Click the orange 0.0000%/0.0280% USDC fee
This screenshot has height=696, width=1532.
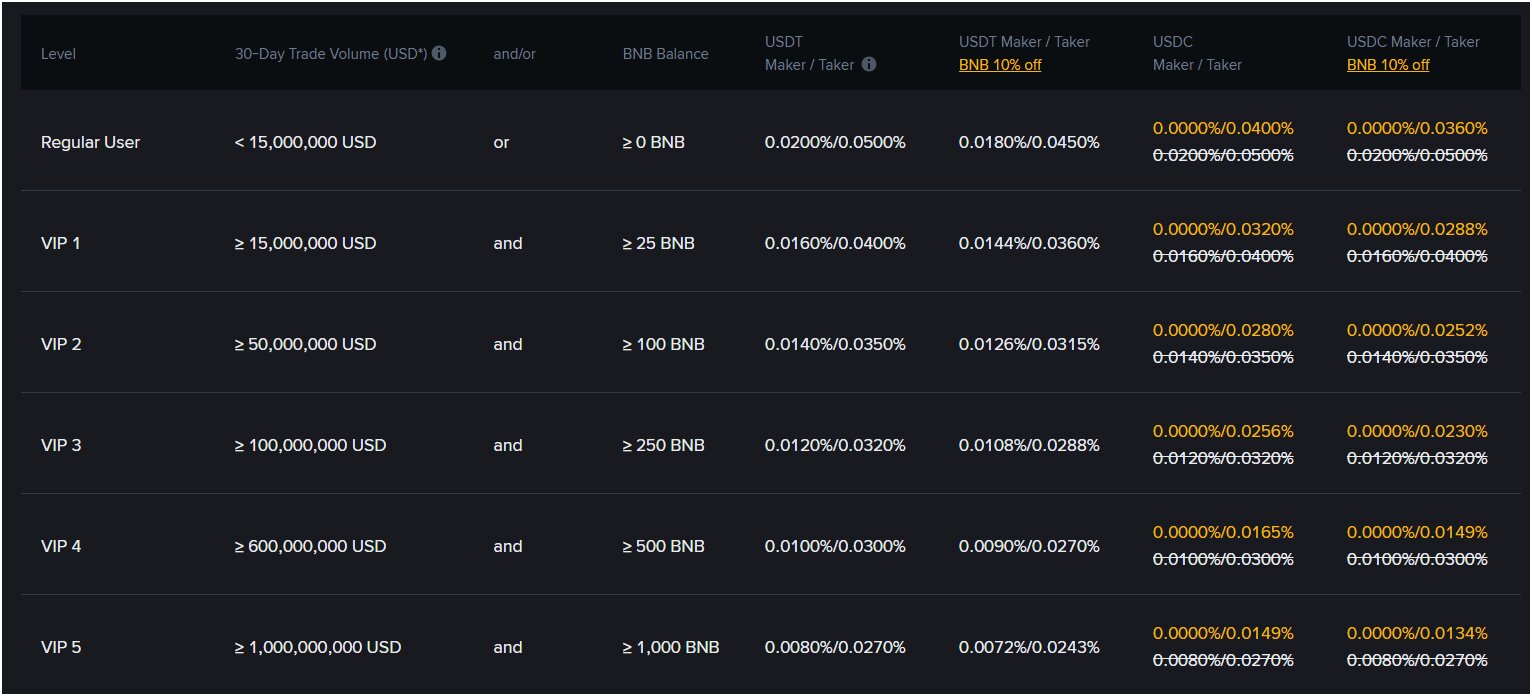[1223, 330]
